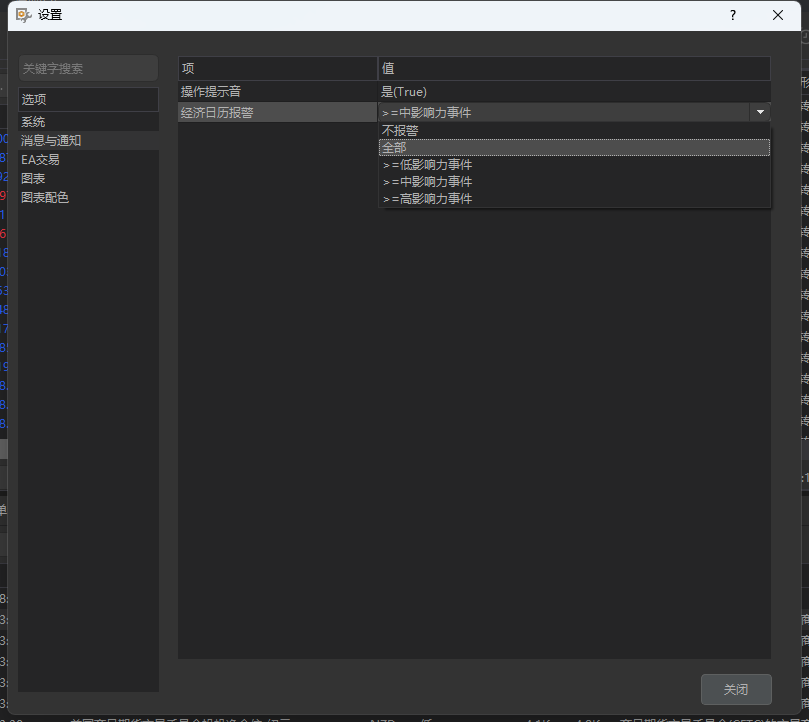Select the 经济日历报警 setting row
Screen dimensions: 809x722
(x=277, y=113)
